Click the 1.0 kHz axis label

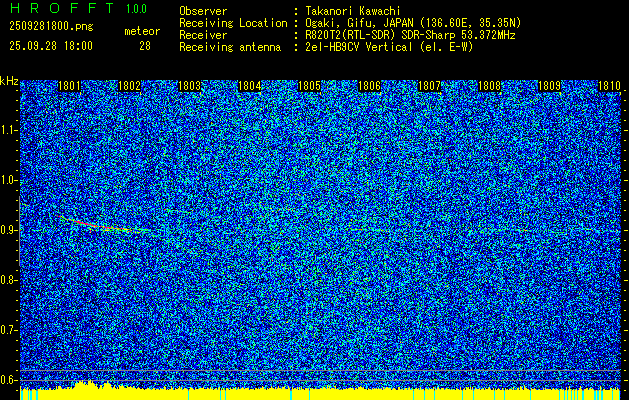point(8,181)
